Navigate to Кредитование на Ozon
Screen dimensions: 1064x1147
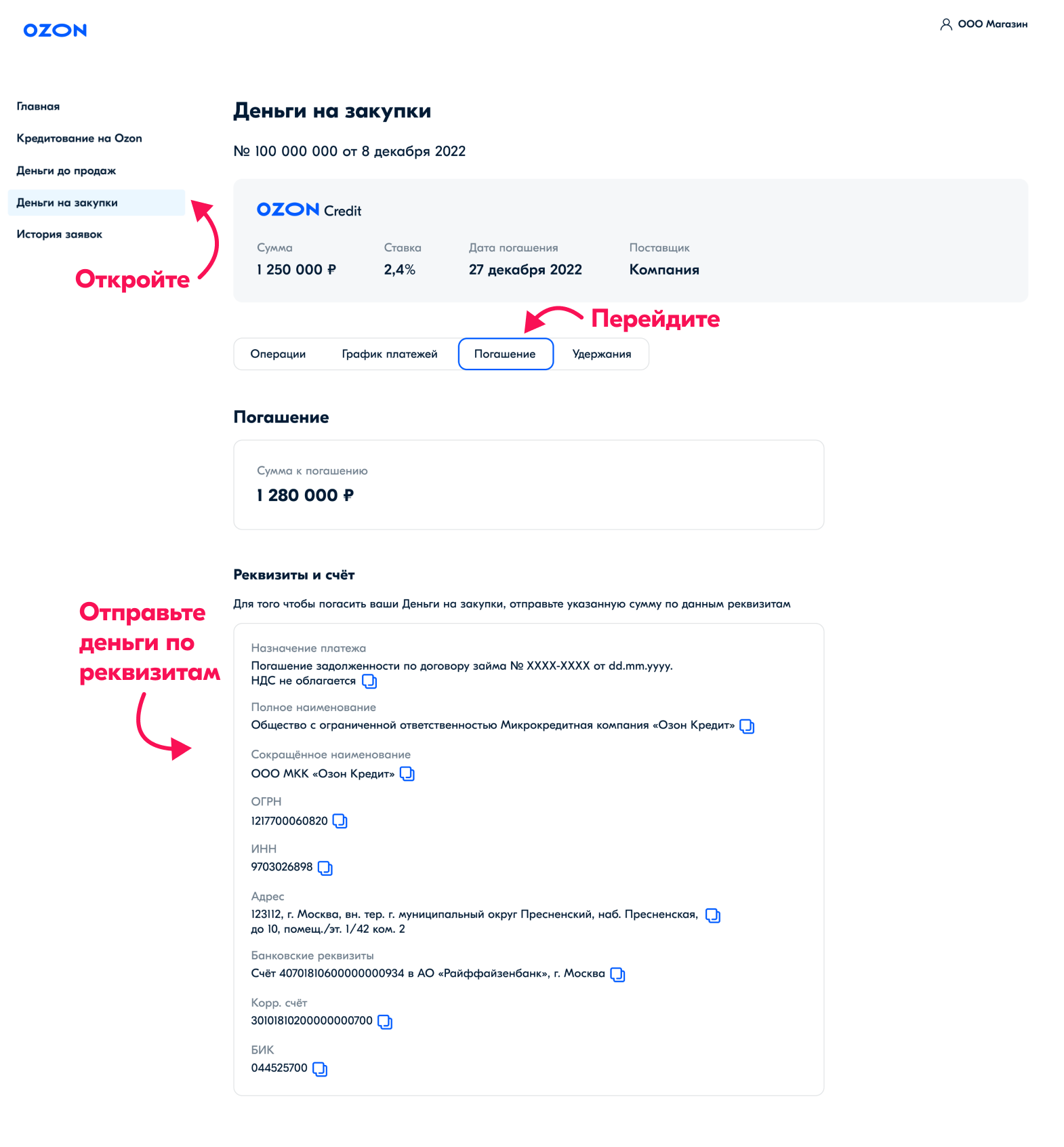(79, 138)
